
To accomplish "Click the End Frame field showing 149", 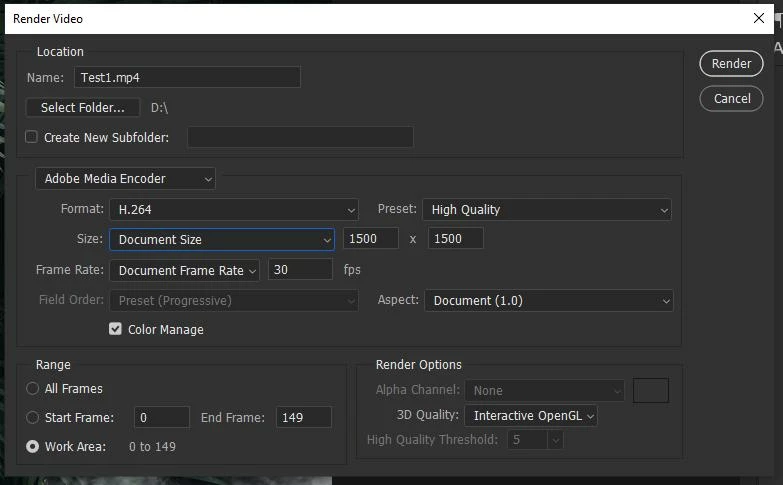I will coord(304,417).
